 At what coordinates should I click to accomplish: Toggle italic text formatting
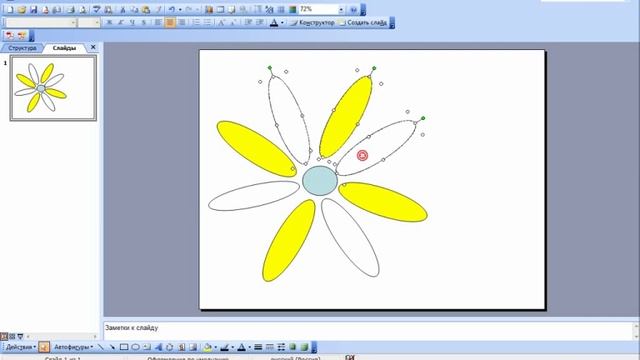(120, 23)
